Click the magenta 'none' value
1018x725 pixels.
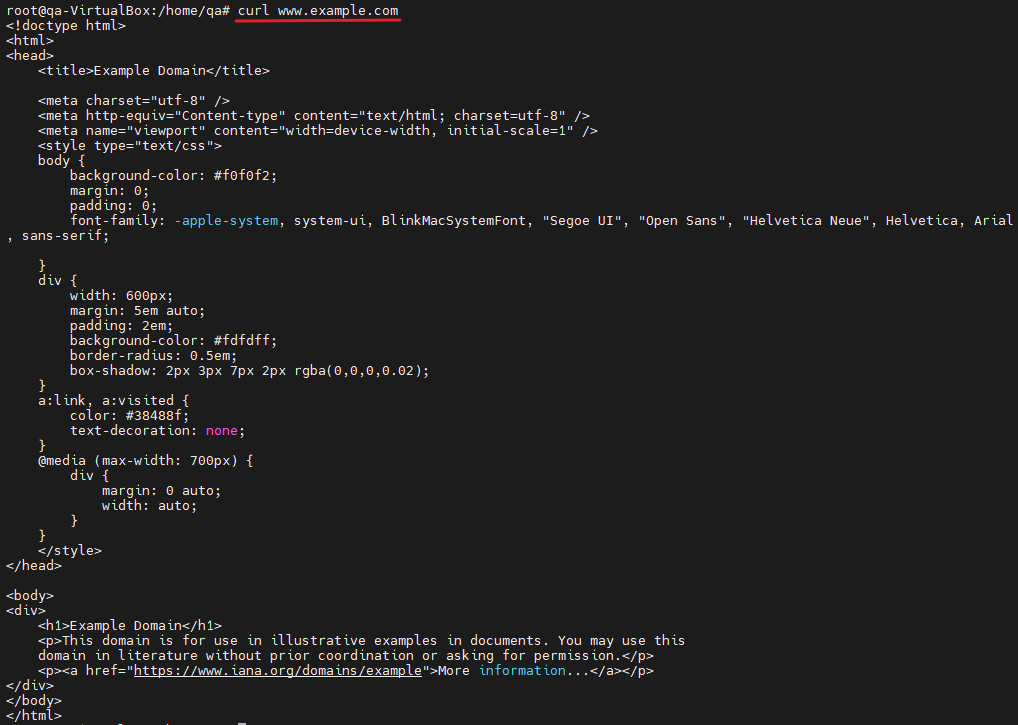pos(221,430)
